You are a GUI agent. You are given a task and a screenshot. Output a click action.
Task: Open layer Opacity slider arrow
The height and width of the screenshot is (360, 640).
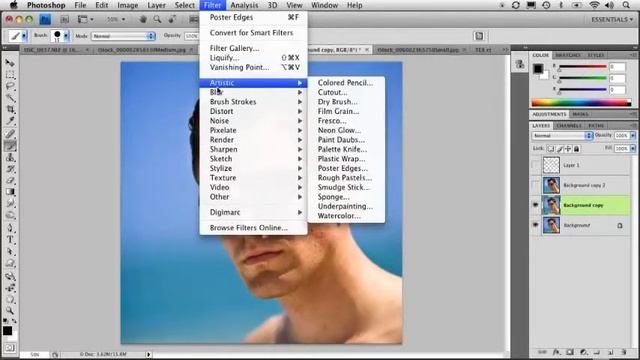click(x=633, y=136)
